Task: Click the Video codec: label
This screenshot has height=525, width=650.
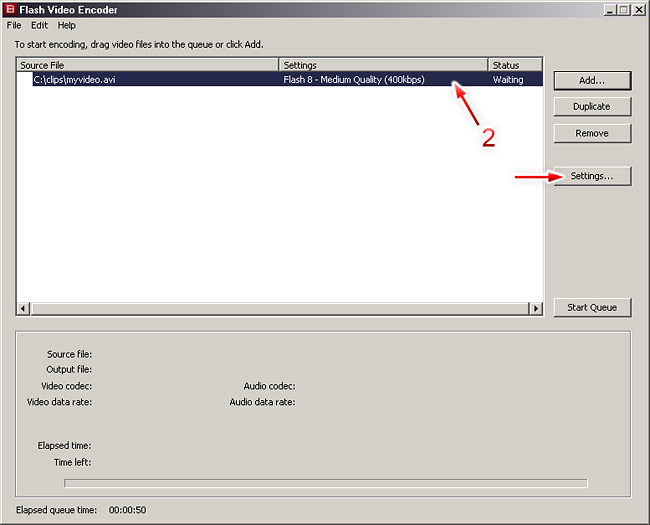Action: (x=66, y=386)
